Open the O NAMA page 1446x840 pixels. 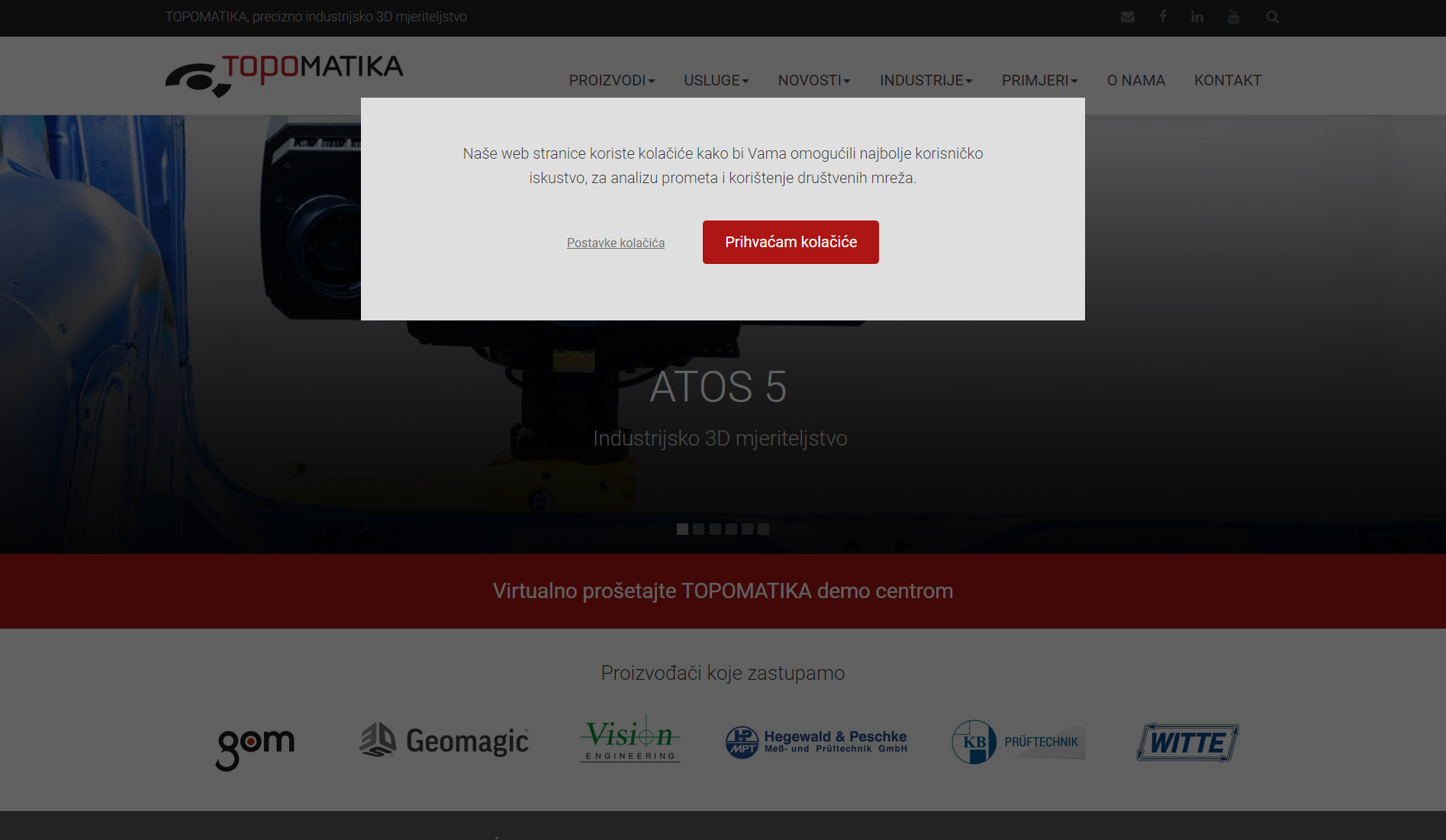pyautogui.click(x=1136, y=80)
